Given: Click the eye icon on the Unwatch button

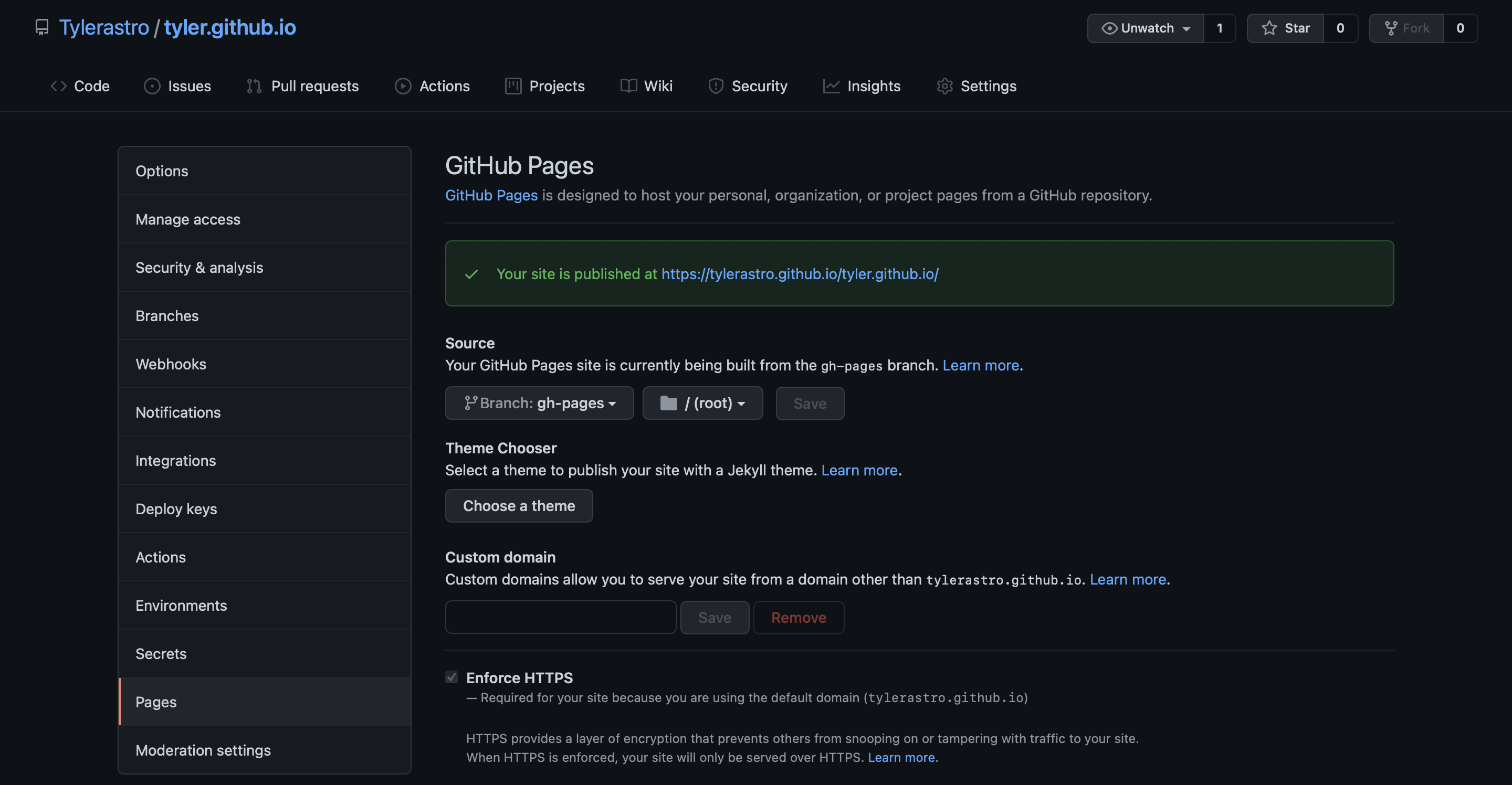Looking at the screenshot, I should [1109, 28].
